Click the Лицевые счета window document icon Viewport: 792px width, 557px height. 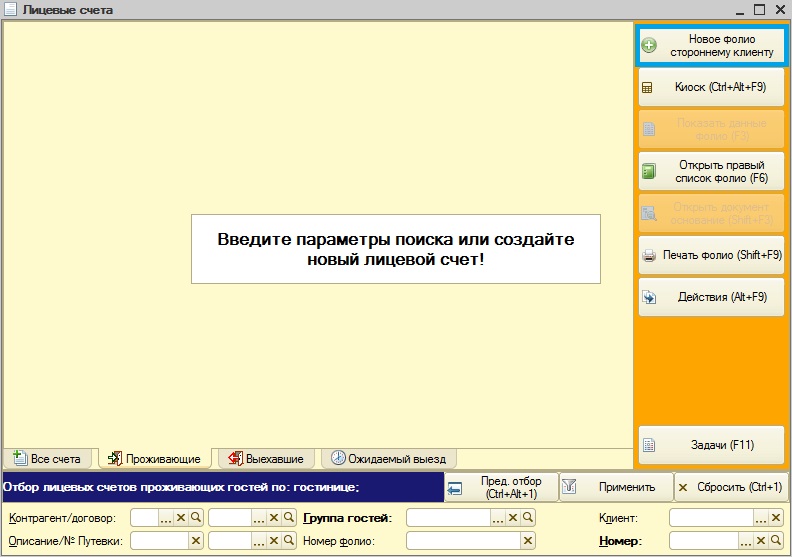pos(10,9)
